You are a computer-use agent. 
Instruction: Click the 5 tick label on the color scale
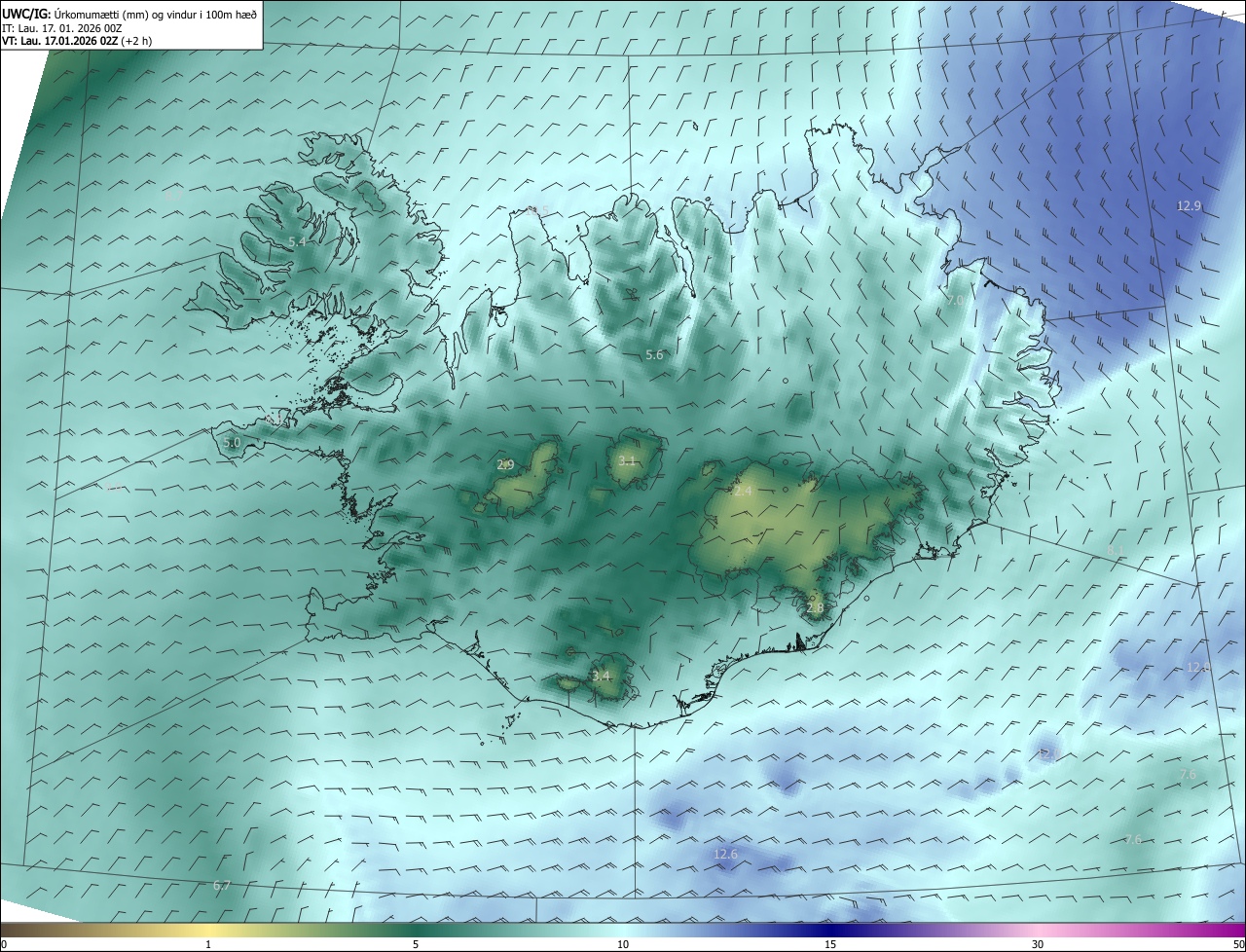tap(416, 944)
